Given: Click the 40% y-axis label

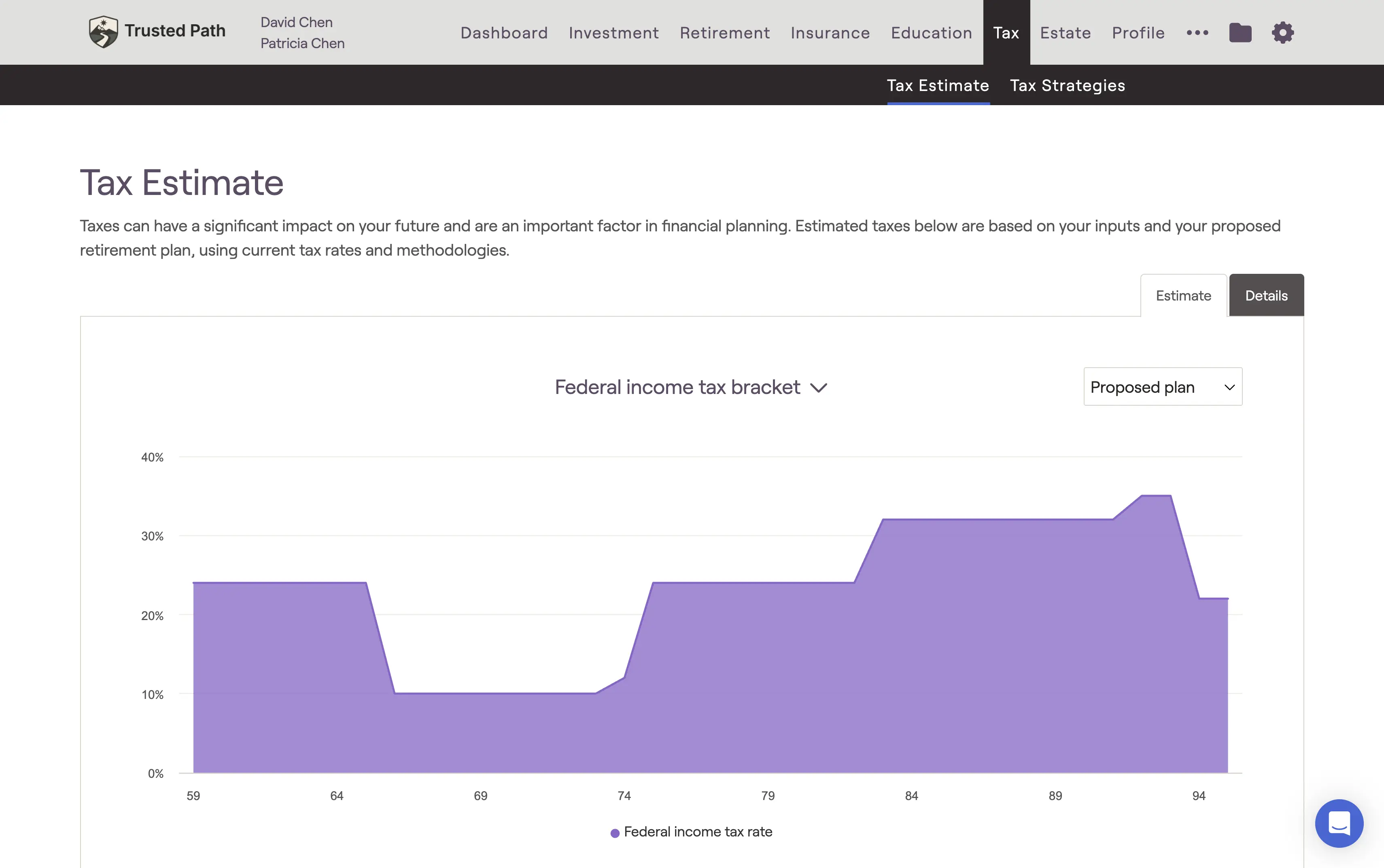Looking at the screenshot, I should tap(152, 457).
